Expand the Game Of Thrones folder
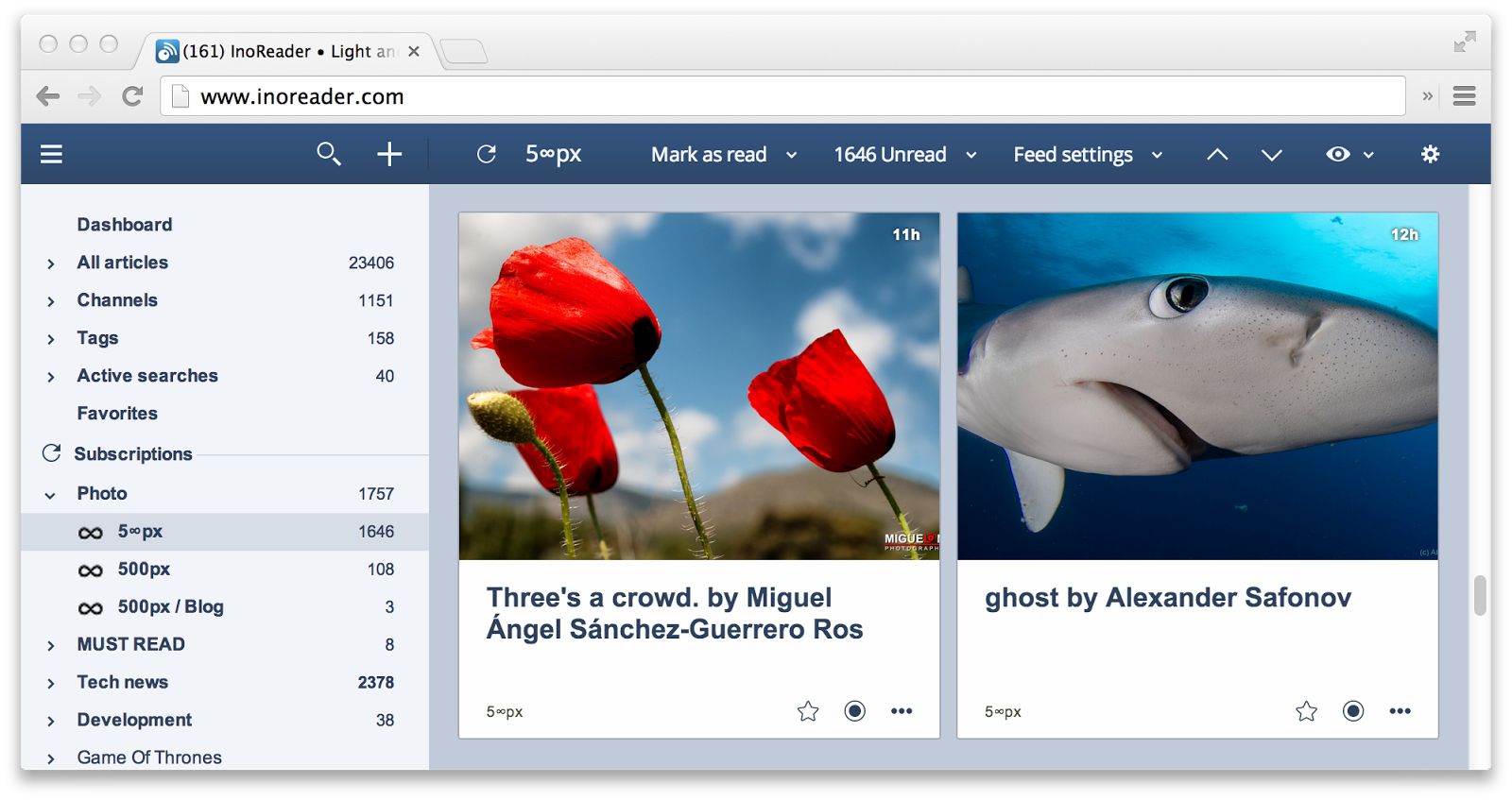 pos(51,758)
